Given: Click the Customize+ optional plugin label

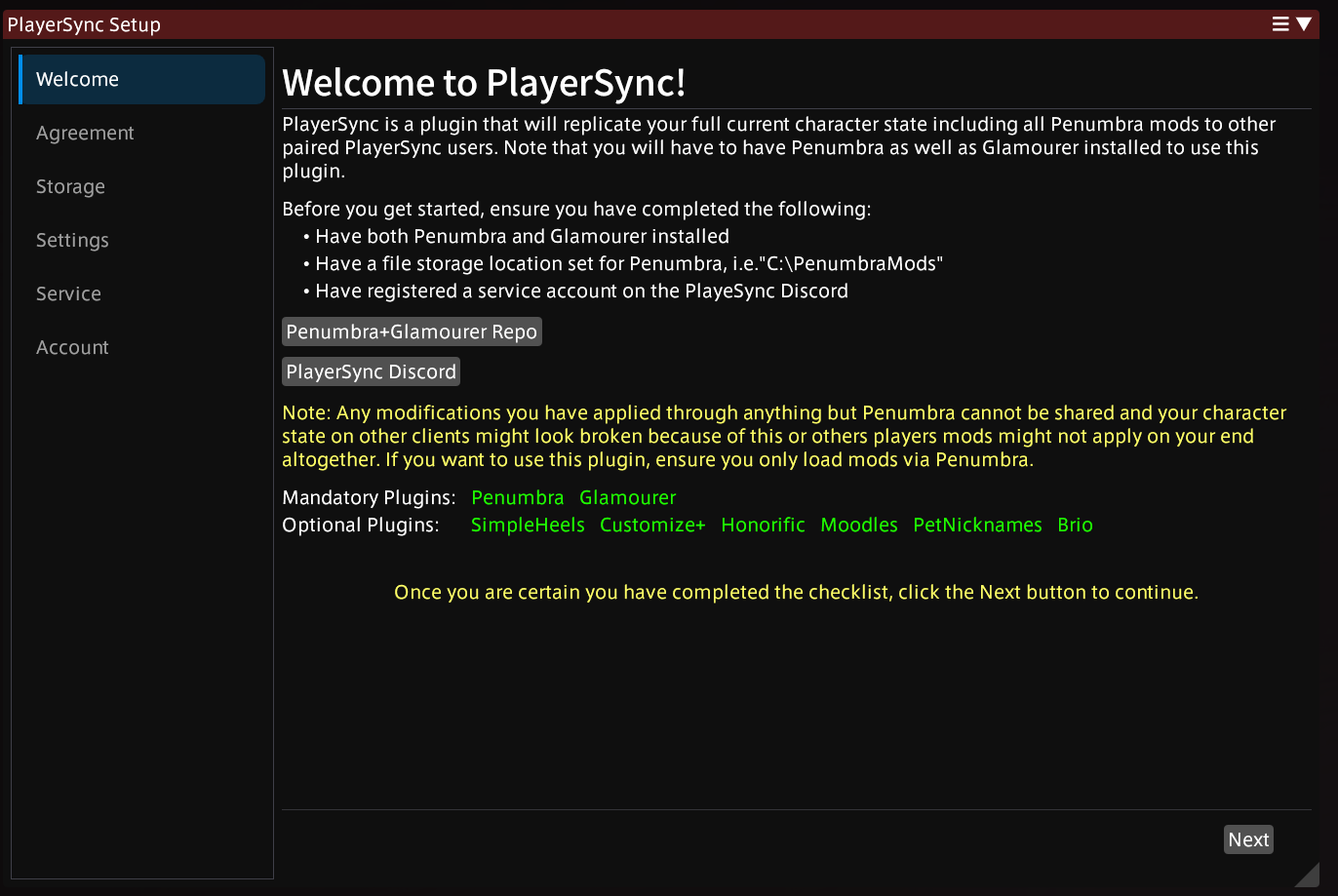Looking at the screenshot, I should tap(652, 526).
